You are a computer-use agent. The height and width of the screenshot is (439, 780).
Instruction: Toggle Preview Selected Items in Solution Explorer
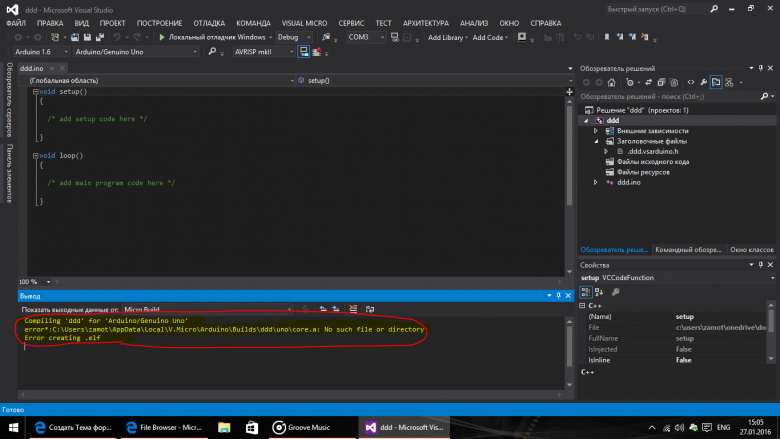pos(716,83)
